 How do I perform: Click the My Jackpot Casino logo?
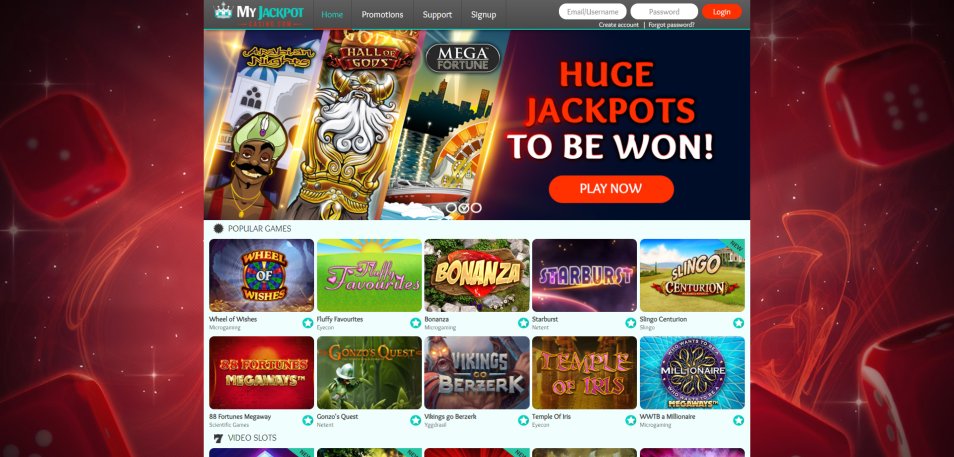coord(259,14)
